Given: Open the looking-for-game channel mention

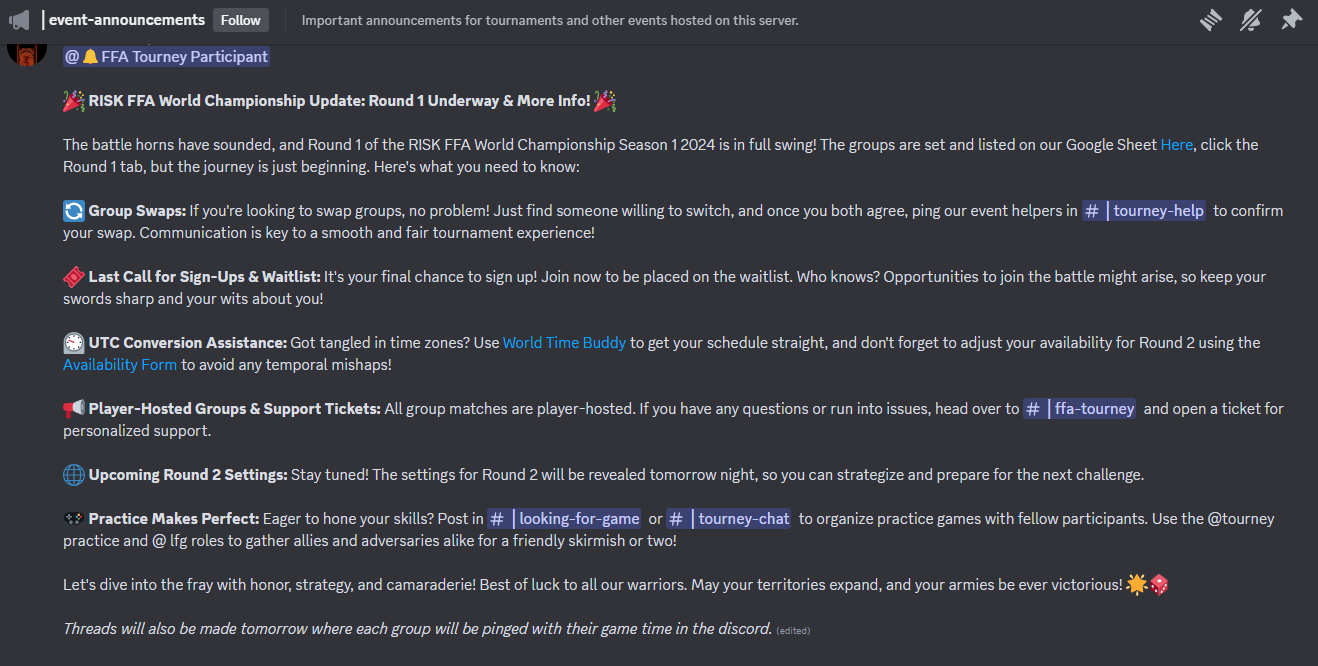Looking at the screenshot, I should [x=565, y=519].
